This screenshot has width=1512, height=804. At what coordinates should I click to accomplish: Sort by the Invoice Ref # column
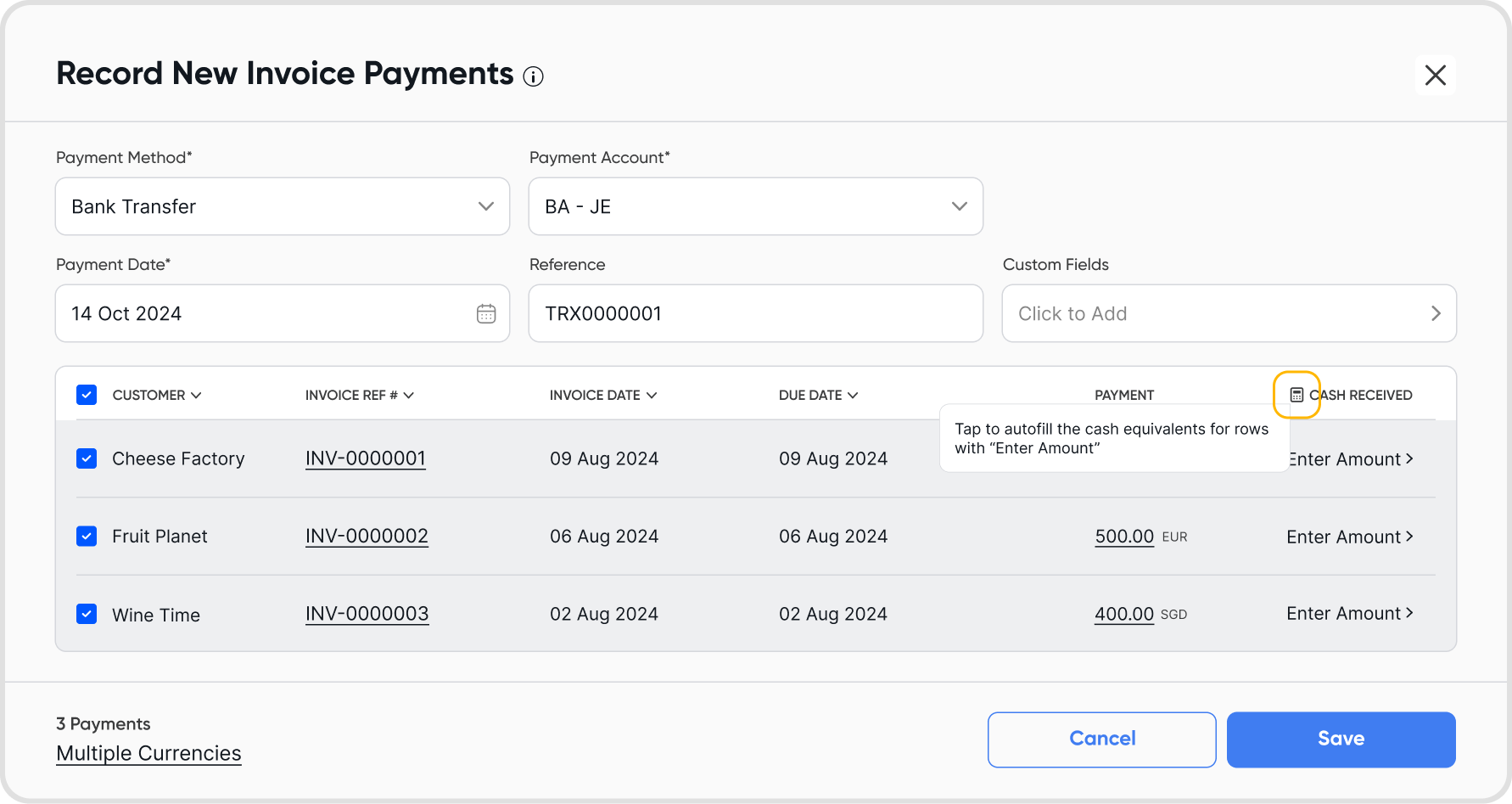(x=359, y=395)
